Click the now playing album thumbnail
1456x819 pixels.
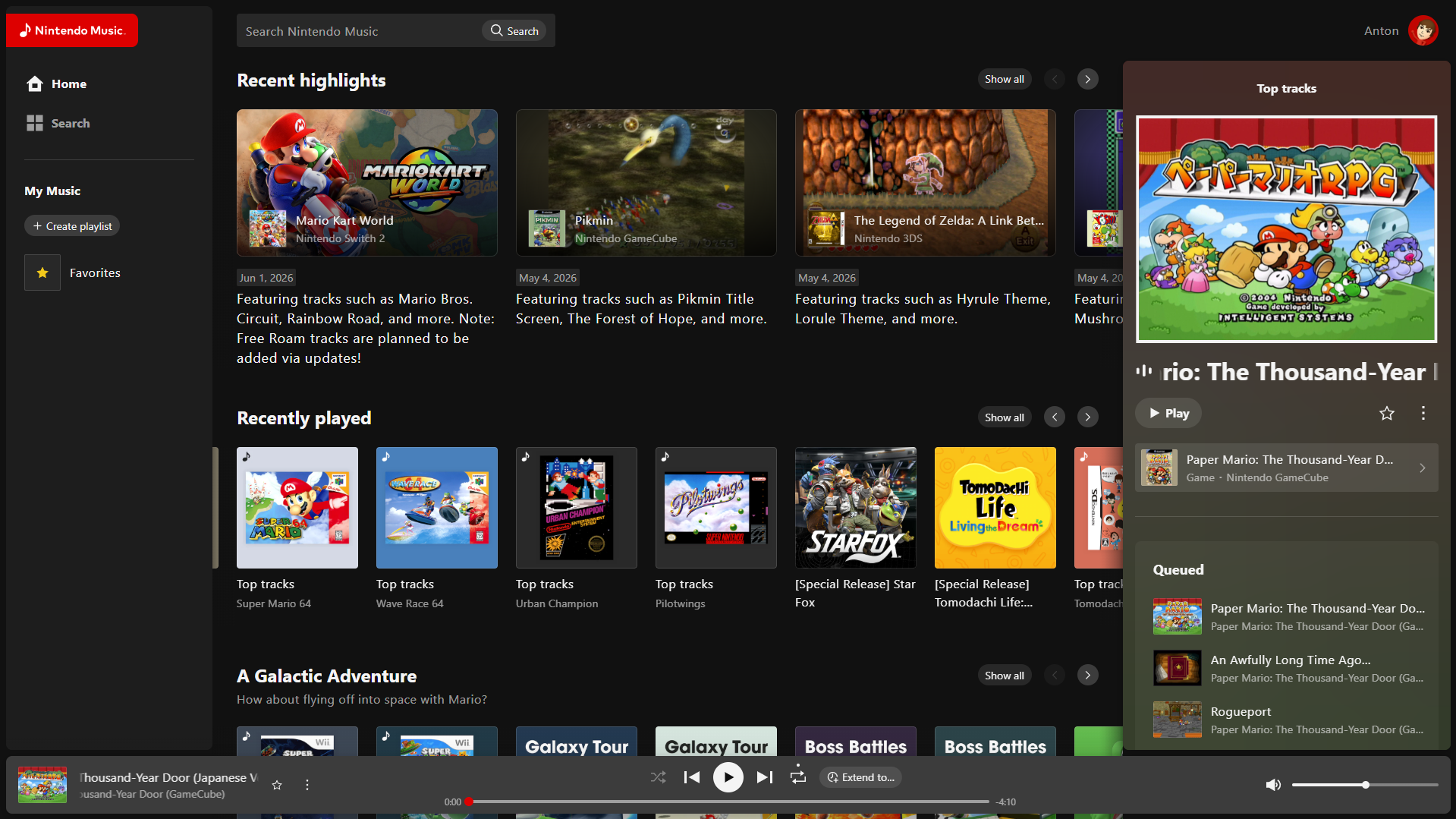pyautogui.click(x=42, y=785)
